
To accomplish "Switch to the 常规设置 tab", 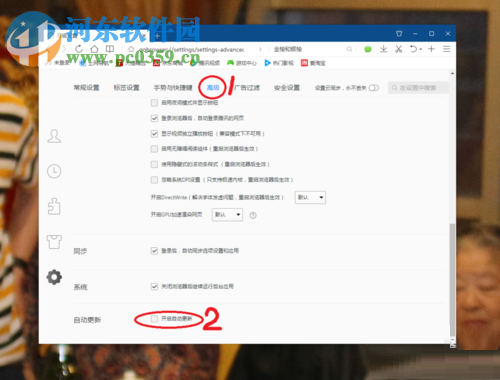I will click(x=86, y=88).
